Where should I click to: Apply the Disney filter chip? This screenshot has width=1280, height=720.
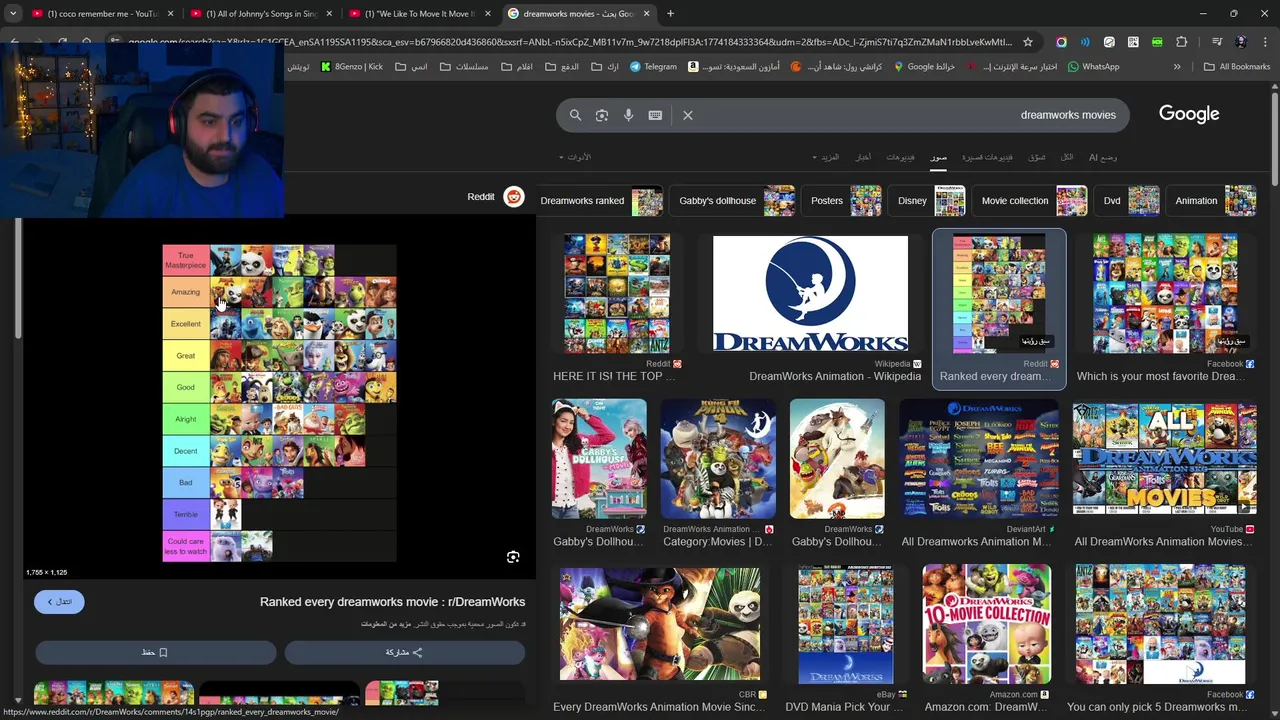929,201
